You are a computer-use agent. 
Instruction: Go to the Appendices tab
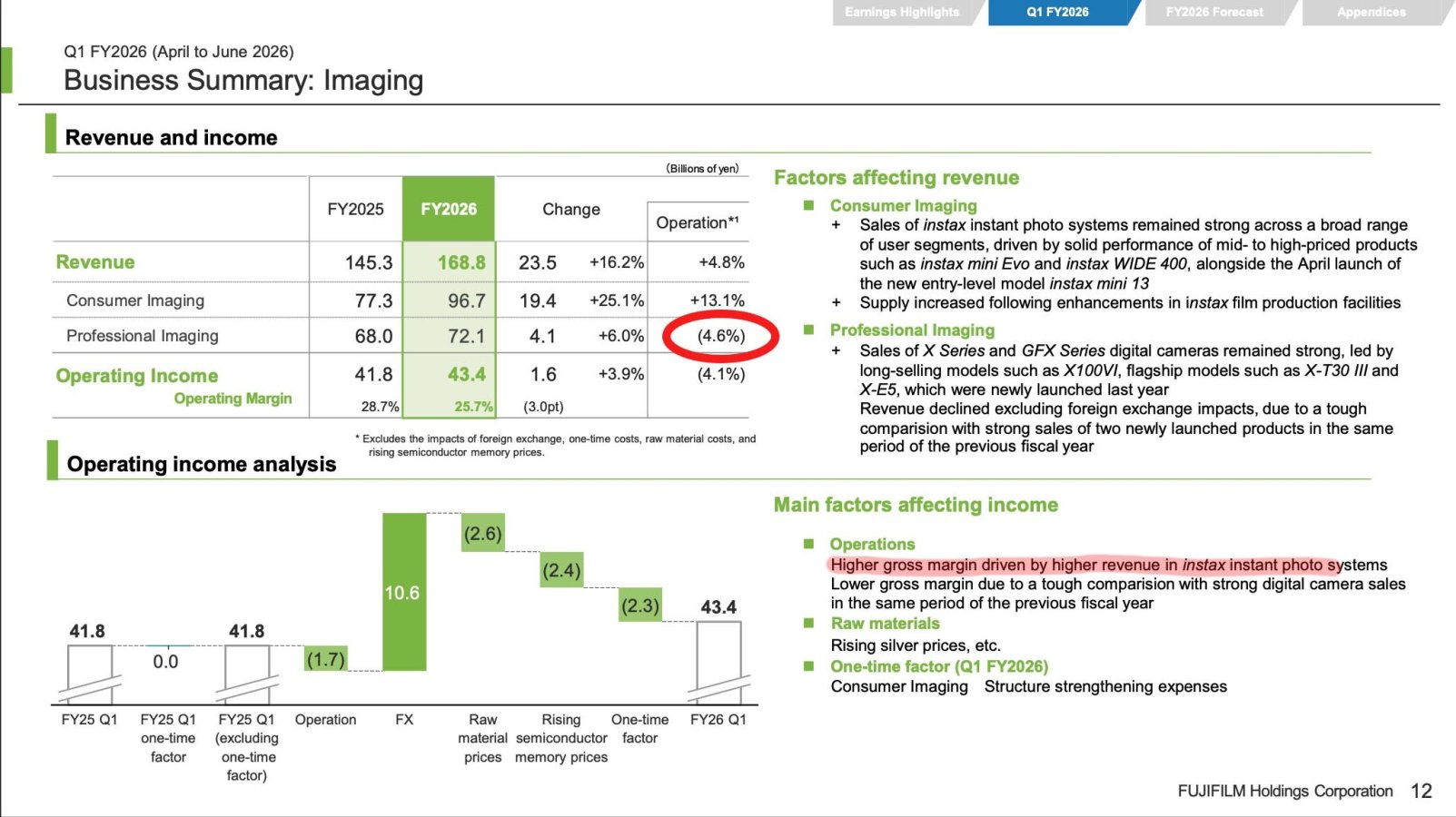[x=1372, y=12]
